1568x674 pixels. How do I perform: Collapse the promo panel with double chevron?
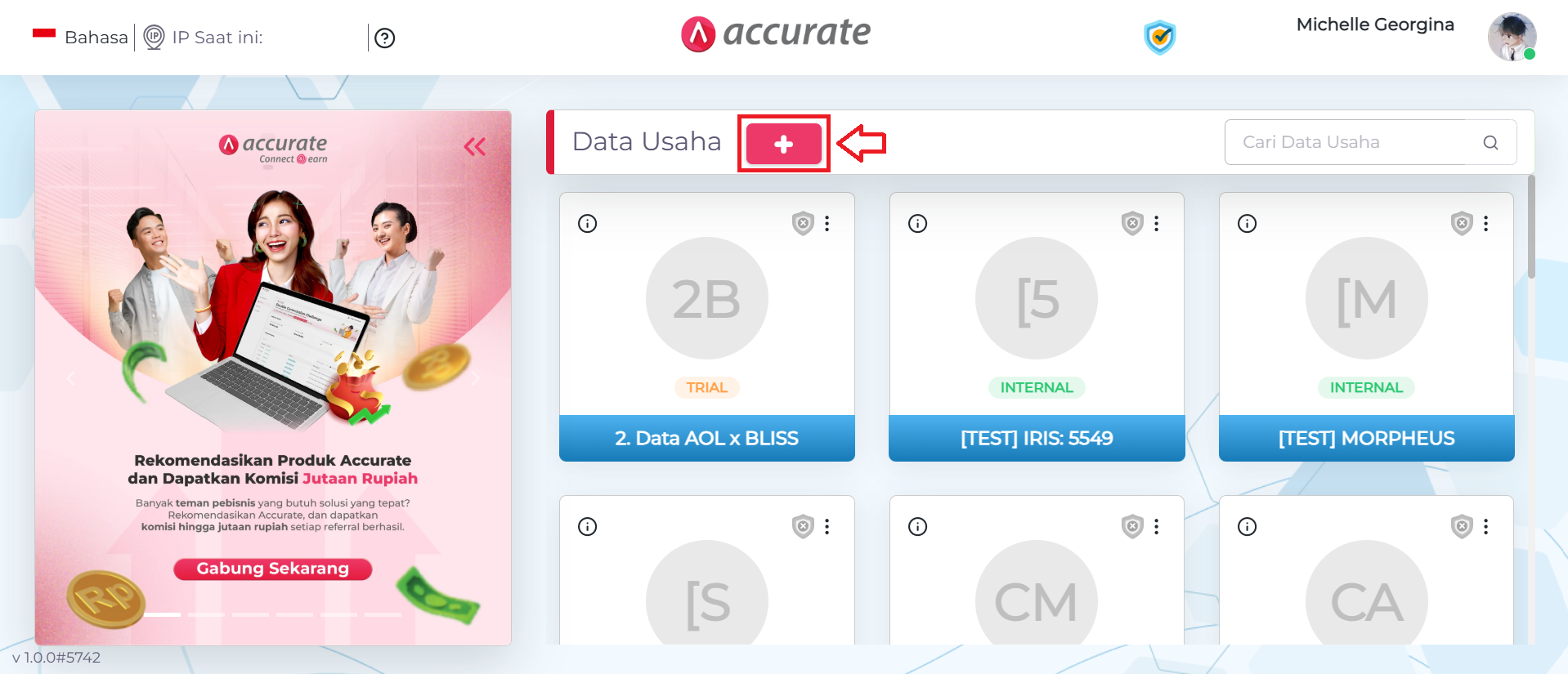tap(475, 147)
